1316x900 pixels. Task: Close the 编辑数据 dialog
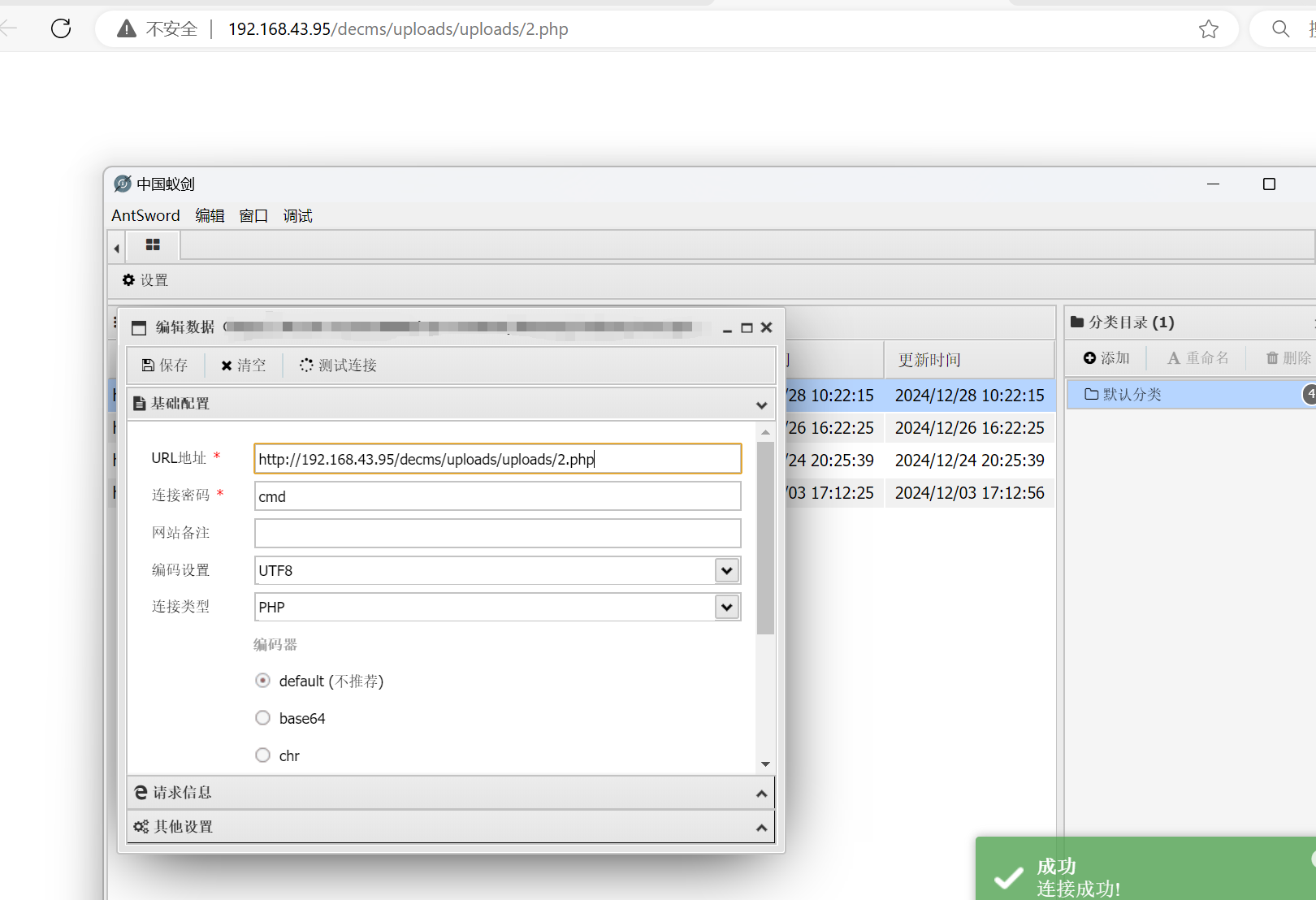point(766,328)
